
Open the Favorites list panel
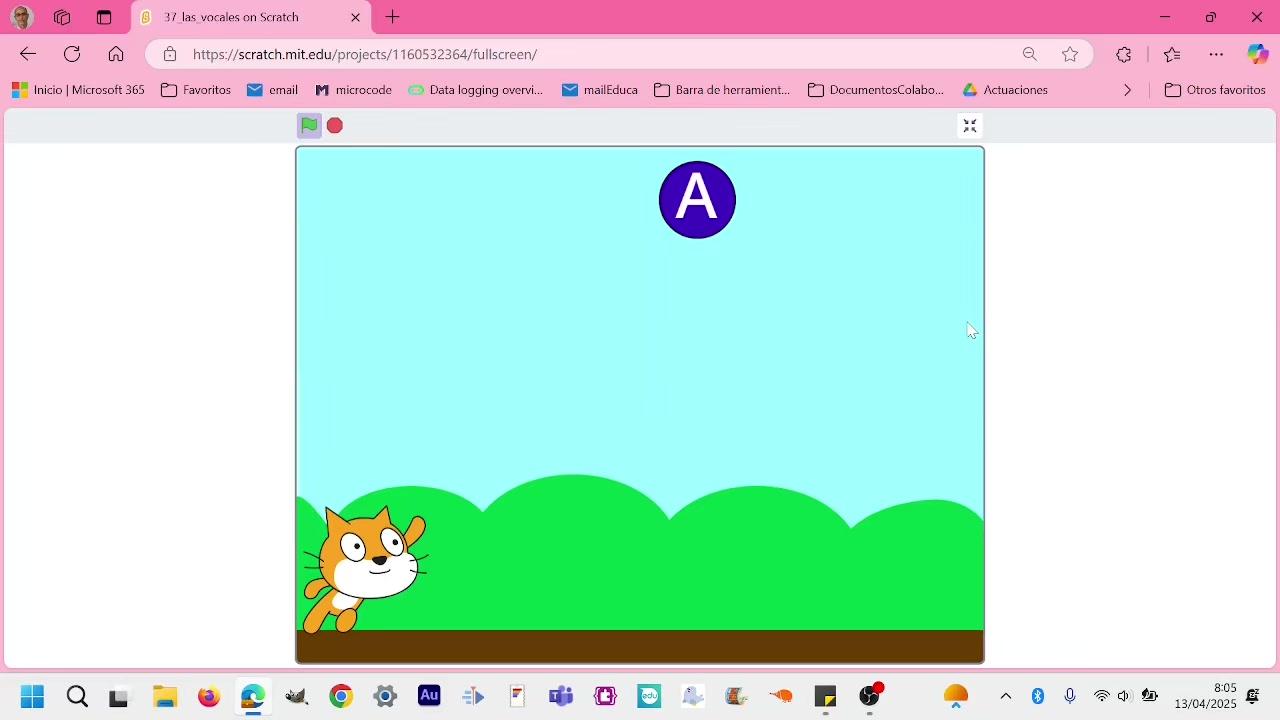pyautogui.click(x=1172, y=54)
